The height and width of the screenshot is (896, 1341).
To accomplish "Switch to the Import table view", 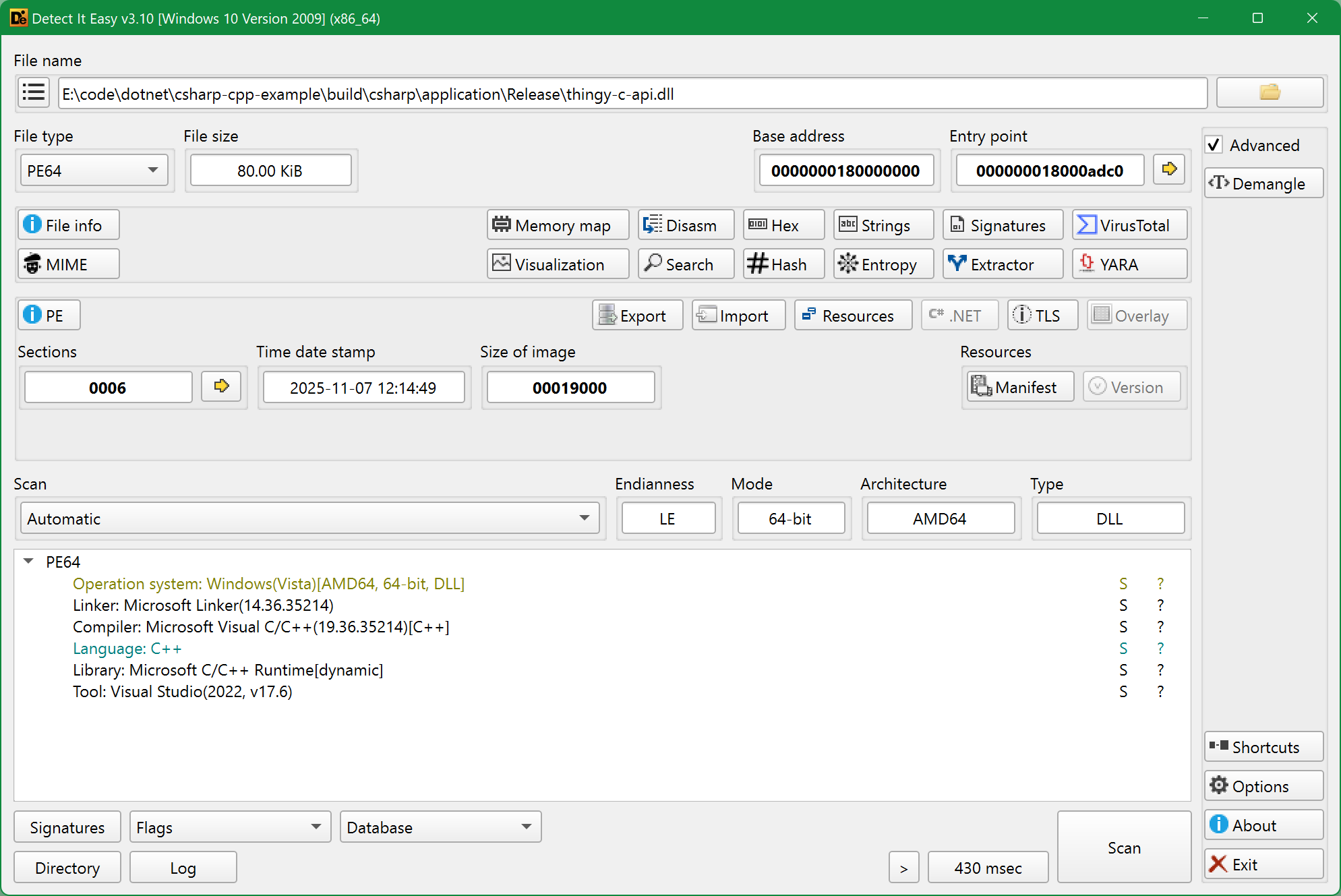I will point(738,315).
